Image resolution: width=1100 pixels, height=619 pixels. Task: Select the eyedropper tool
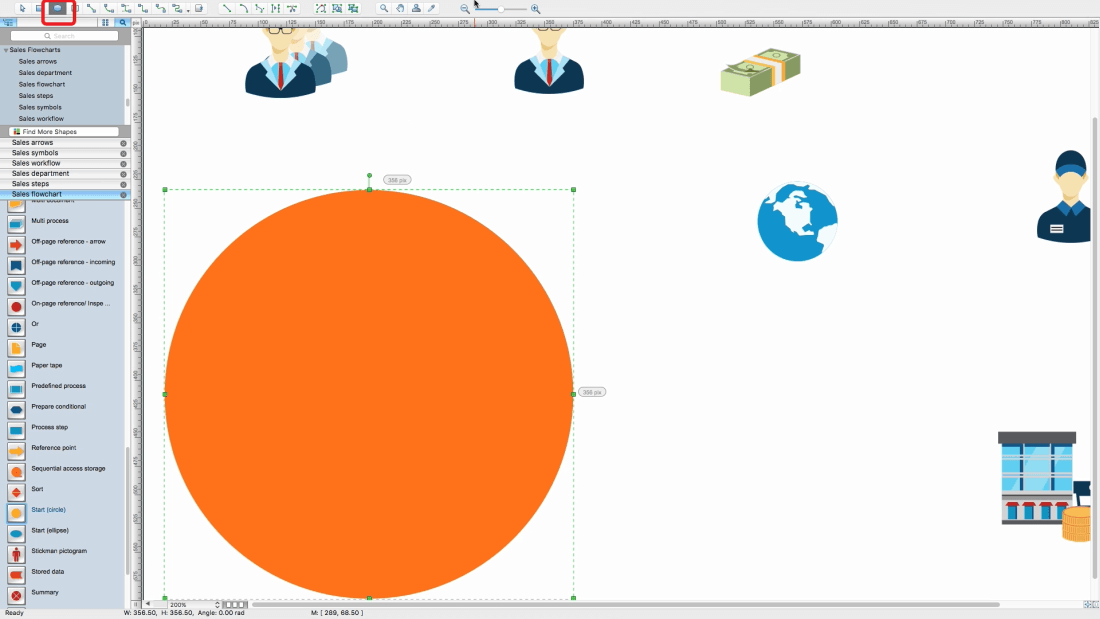pyautogui.click(x=432, y=8)
